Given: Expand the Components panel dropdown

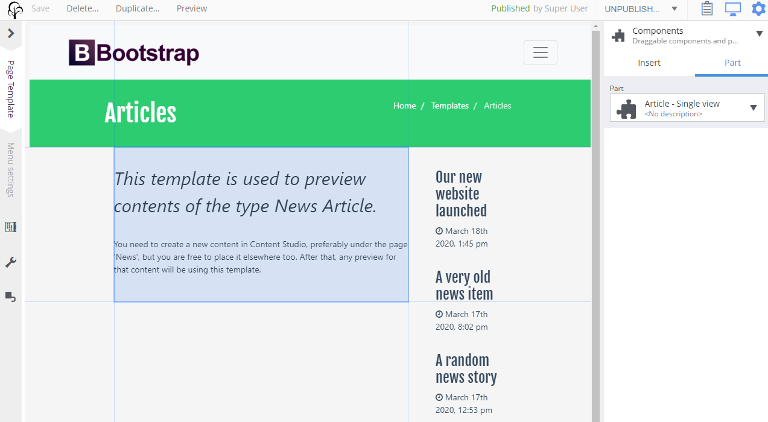Looking at the screenshot, I should [x=759, y=34].
